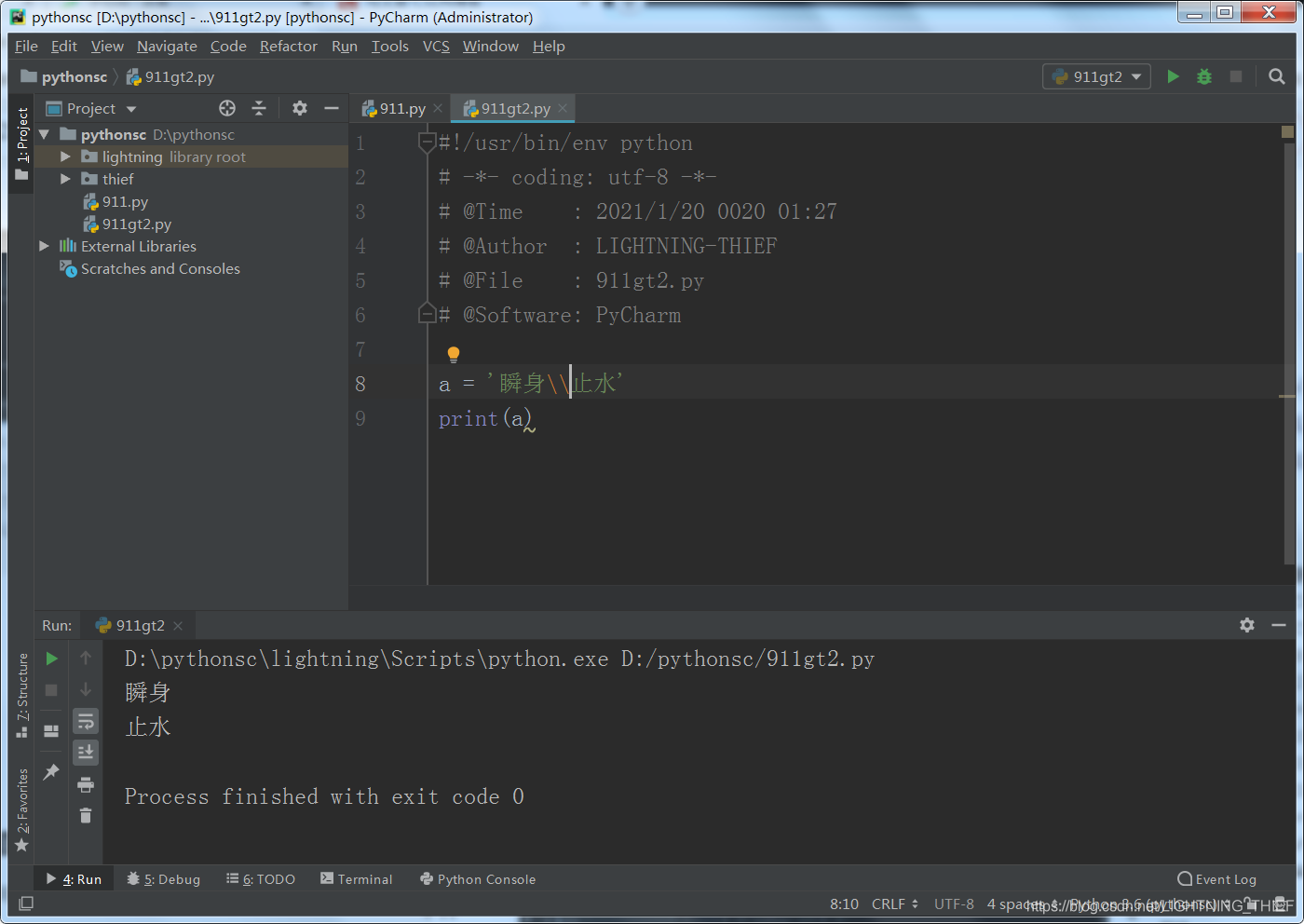This screenshot has height=924, width=1304.
Task: Open the 5: Debug tool window
Action: pos(163,879)
